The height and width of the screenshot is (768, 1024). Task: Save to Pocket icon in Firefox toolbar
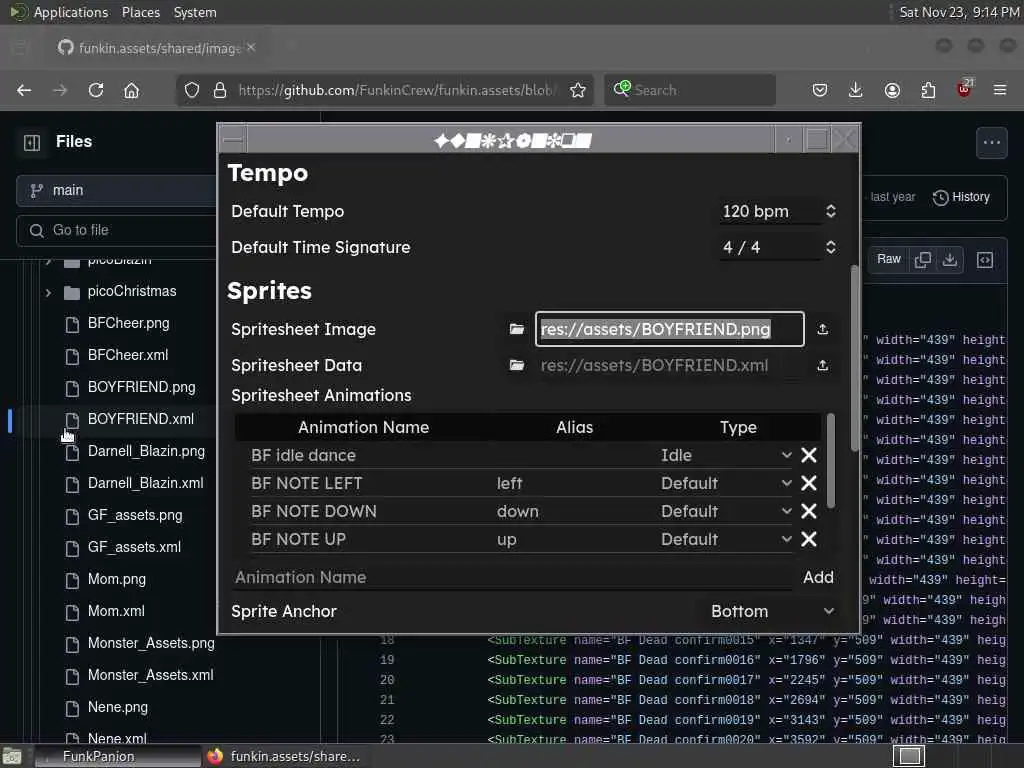coord(820,90)
